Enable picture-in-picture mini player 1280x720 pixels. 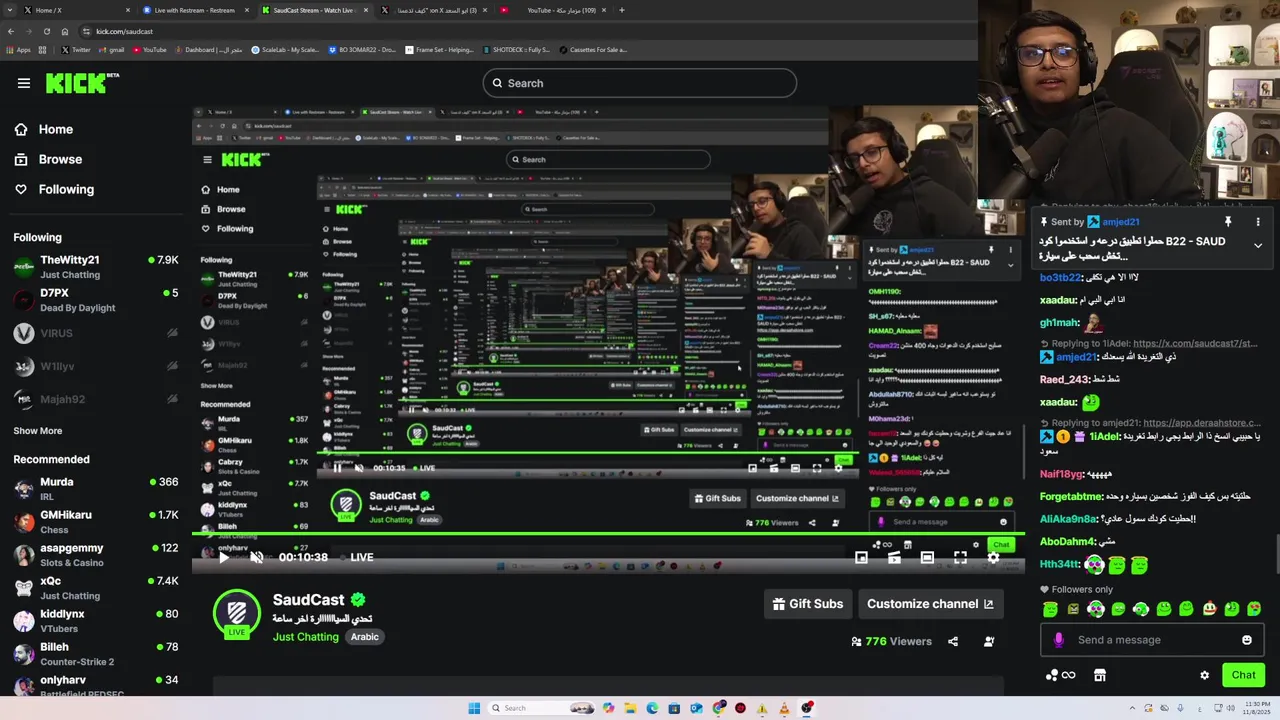[x=861, y=557]
